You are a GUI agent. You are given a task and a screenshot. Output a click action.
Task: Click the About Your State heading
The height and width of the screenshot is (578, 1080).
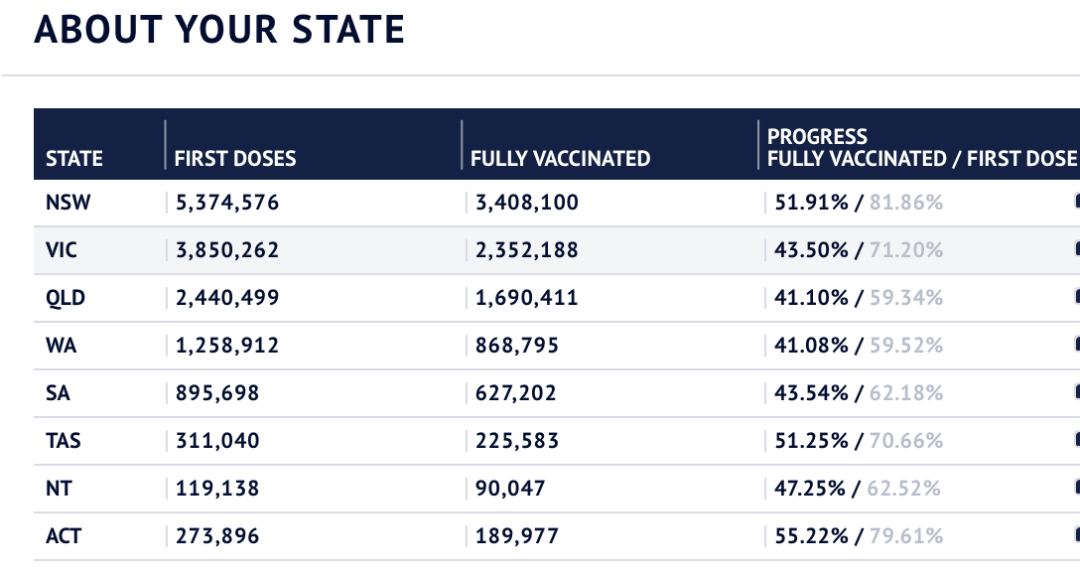220,30
